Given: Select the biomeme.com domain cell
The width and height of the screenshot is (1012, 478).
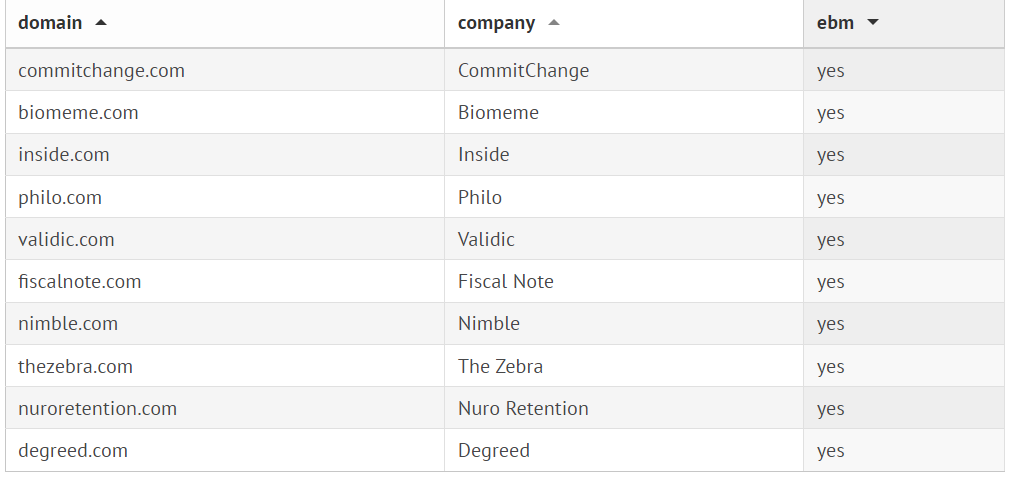Looking at the screenshot, I should point(78,113).
